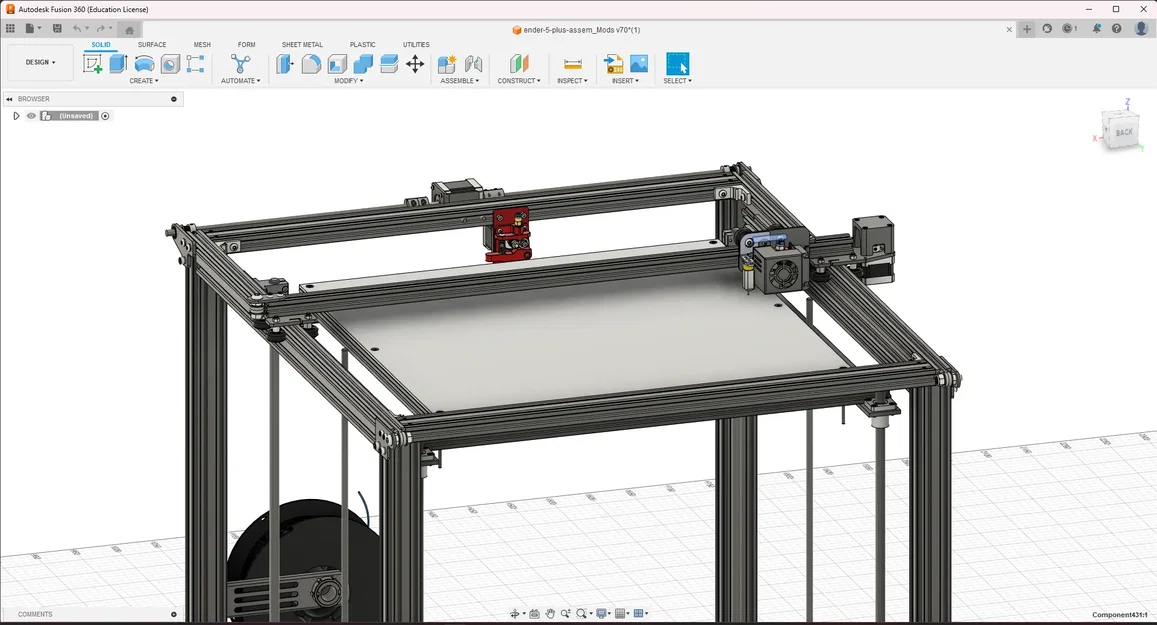1157x625 pixels.
Task: Start the Create Sketch tool
Action: click(92, 64)
